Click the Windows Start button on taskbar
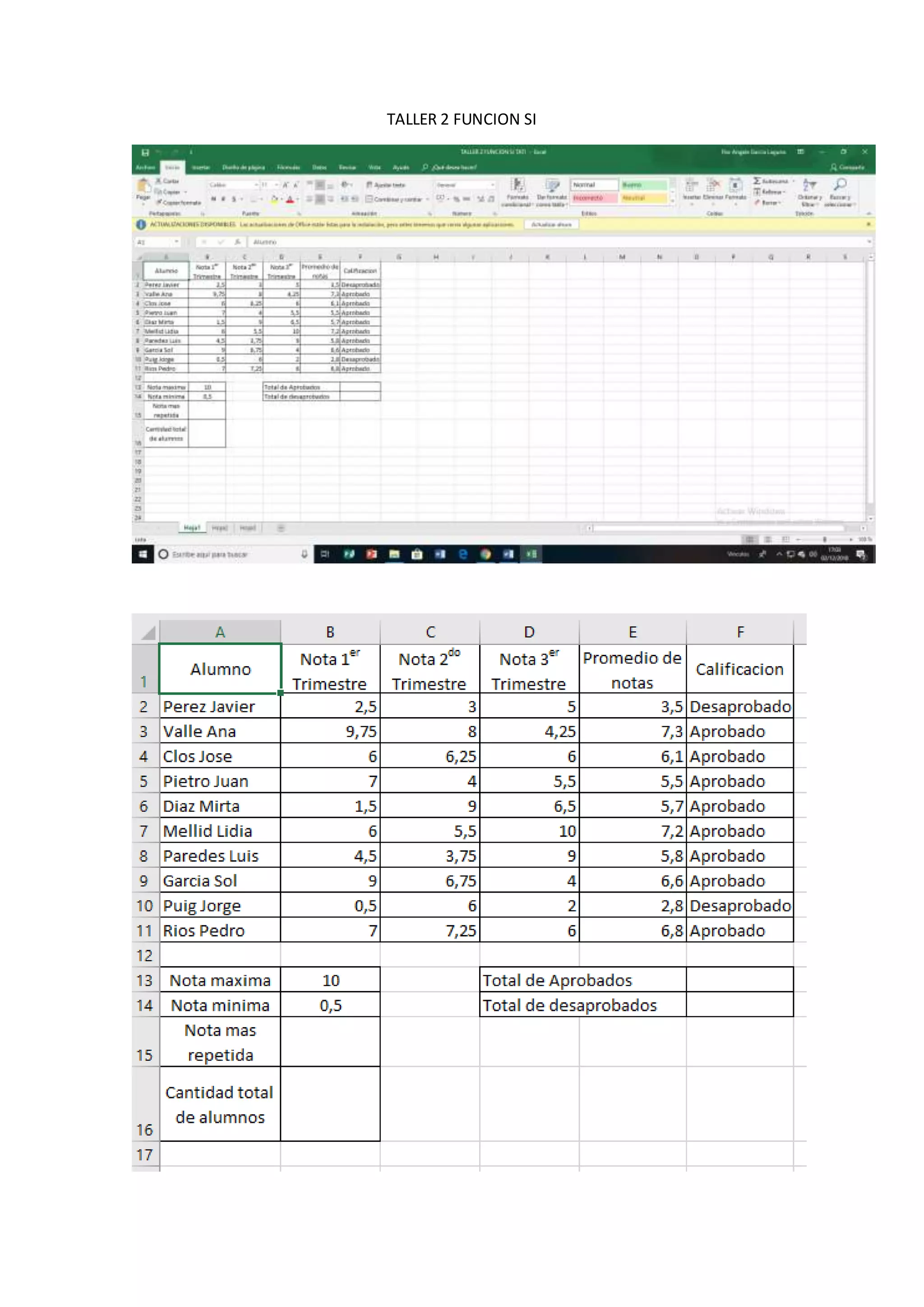The height and width of the screenshot is (1307, 924). pyautogui.click(x=143, y=554)
